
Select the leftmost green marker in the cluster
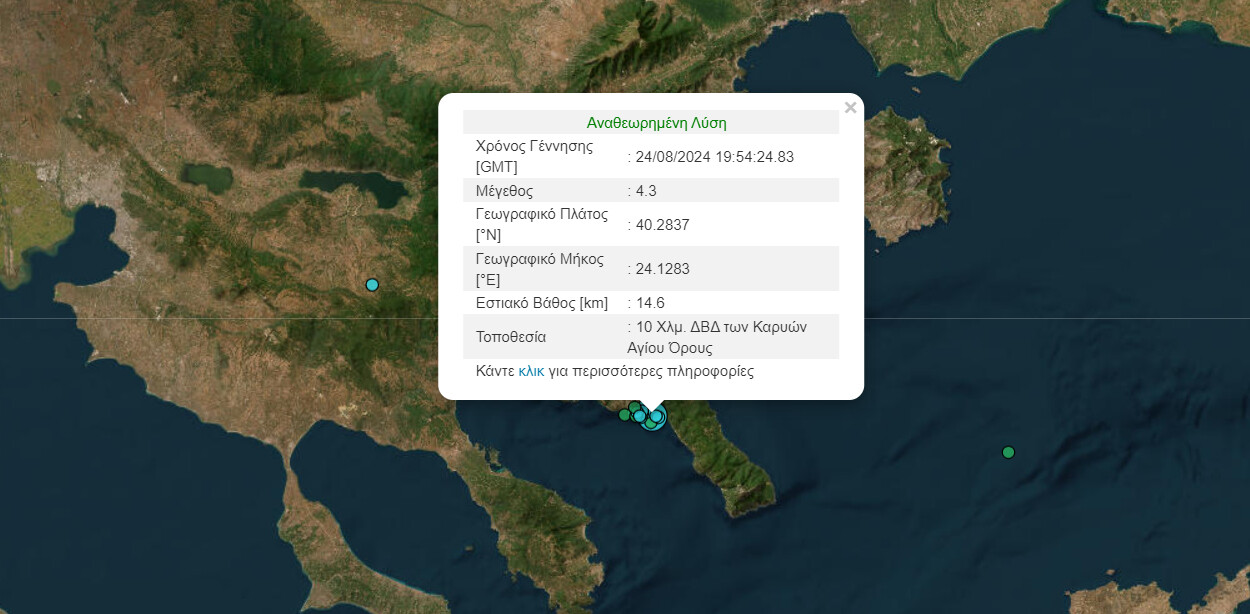[x=624, y=414]
